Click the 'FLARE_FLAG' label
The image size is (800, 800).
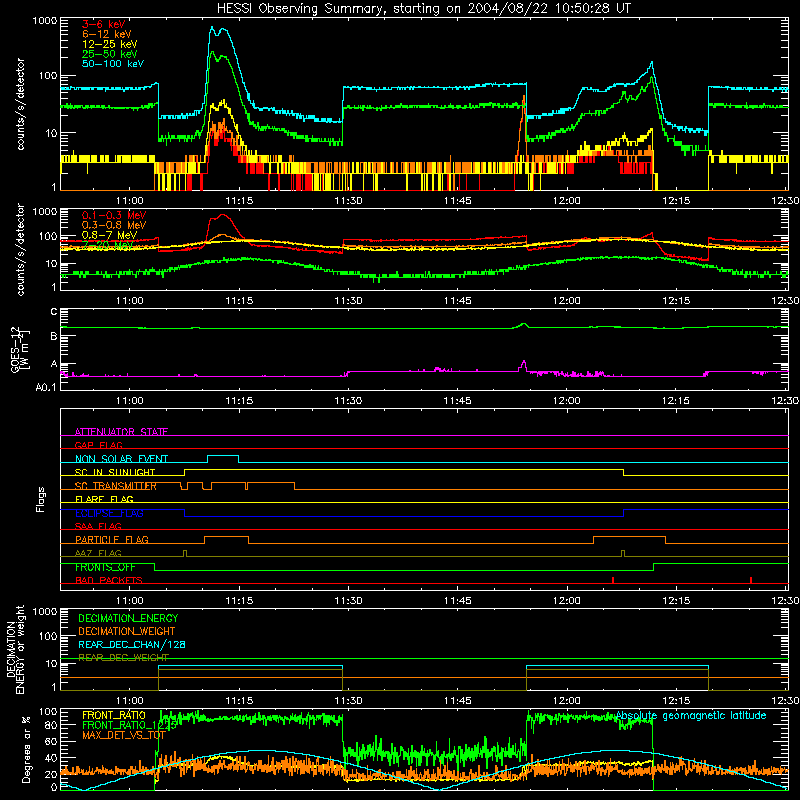tap(104, 499)
